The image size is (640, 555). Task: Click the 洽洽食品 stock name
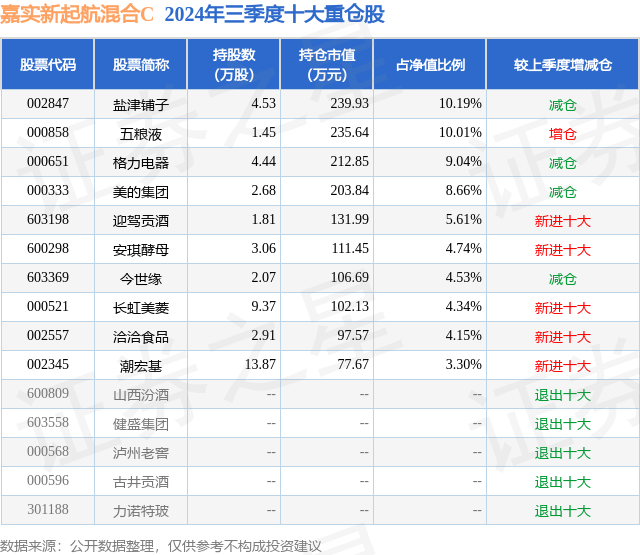pyautogui.click(x=141, y=336)
